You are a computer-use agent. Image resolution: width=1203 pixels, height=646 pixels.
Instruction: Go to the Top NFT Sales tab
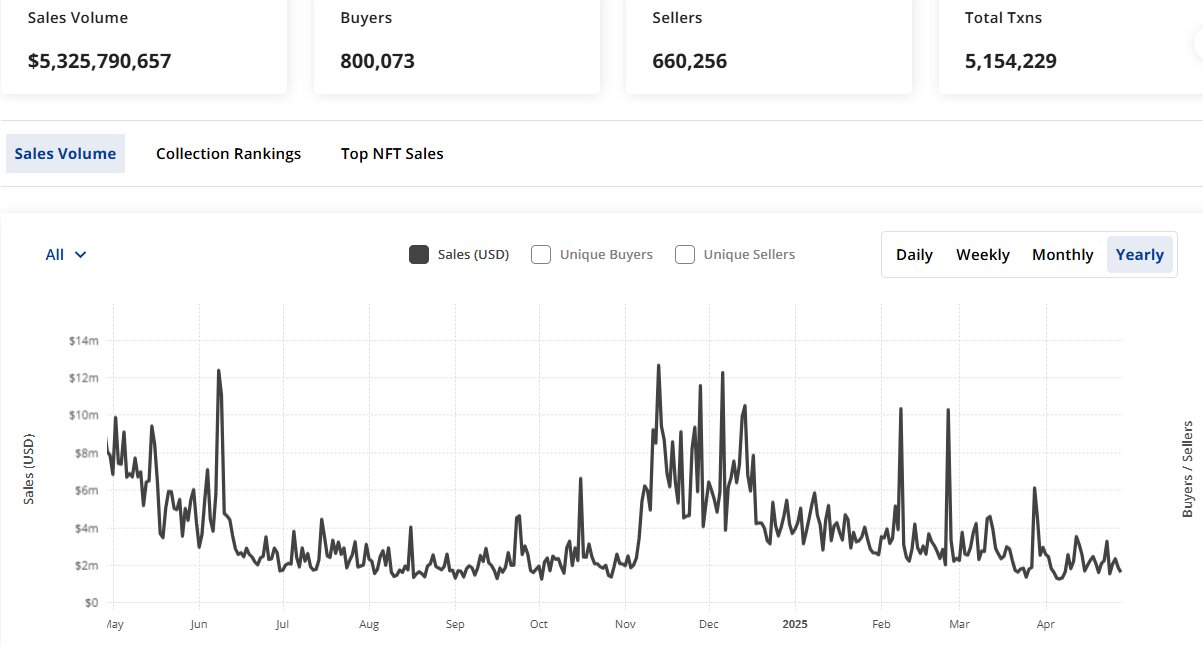[x=392, y=154]
